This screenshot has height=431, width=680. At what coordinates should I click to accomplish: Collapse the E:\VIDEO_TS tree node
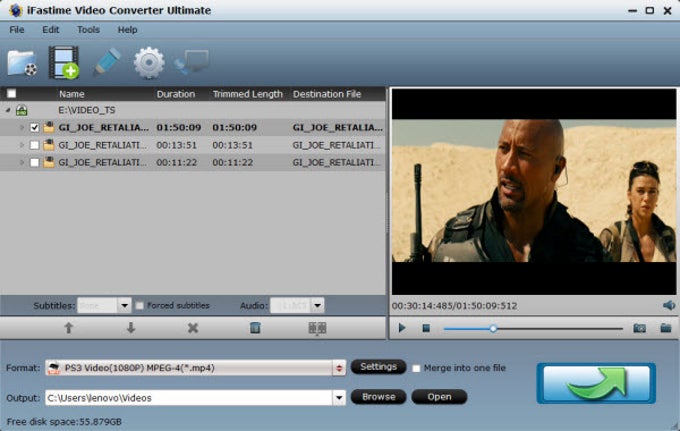click(8, 110)
